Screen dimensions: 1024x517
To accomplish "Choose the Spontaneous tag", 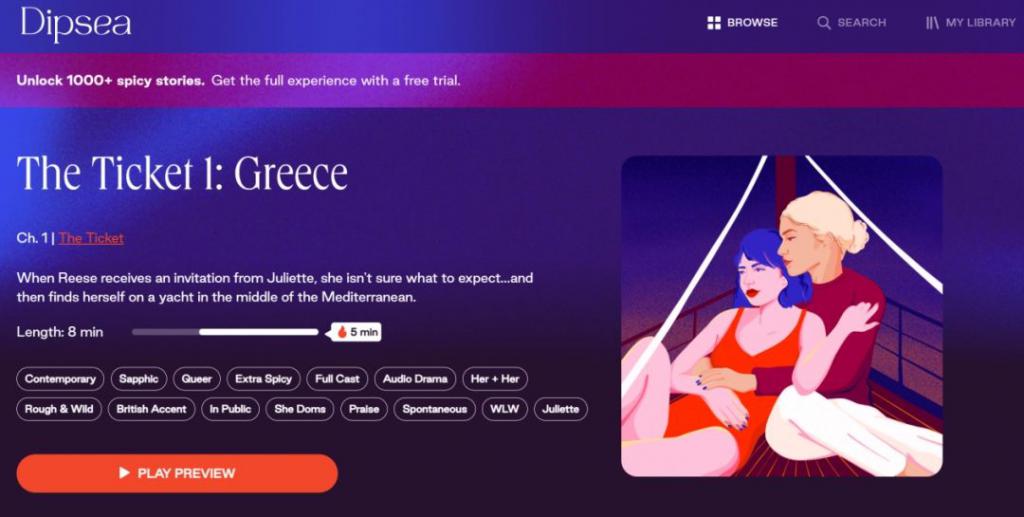I will [434, 409].
